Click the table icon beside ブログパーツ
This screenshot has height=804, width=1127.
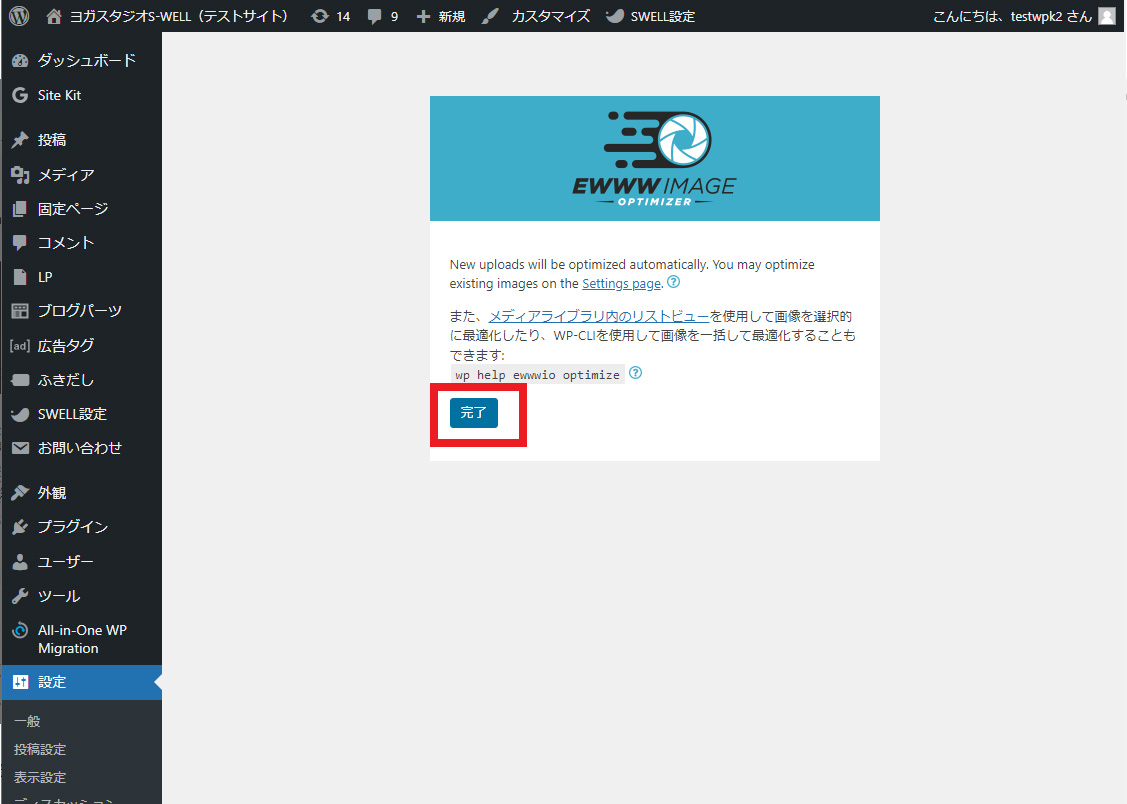(20, 310)
